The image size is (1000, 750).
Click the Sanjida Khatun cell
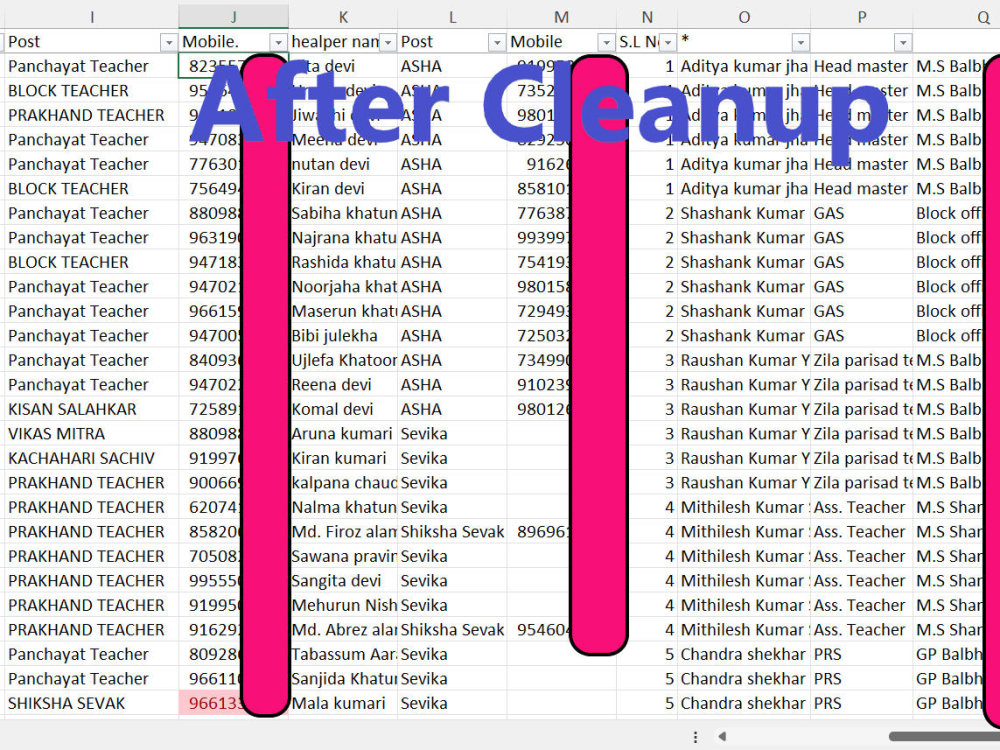343,679
